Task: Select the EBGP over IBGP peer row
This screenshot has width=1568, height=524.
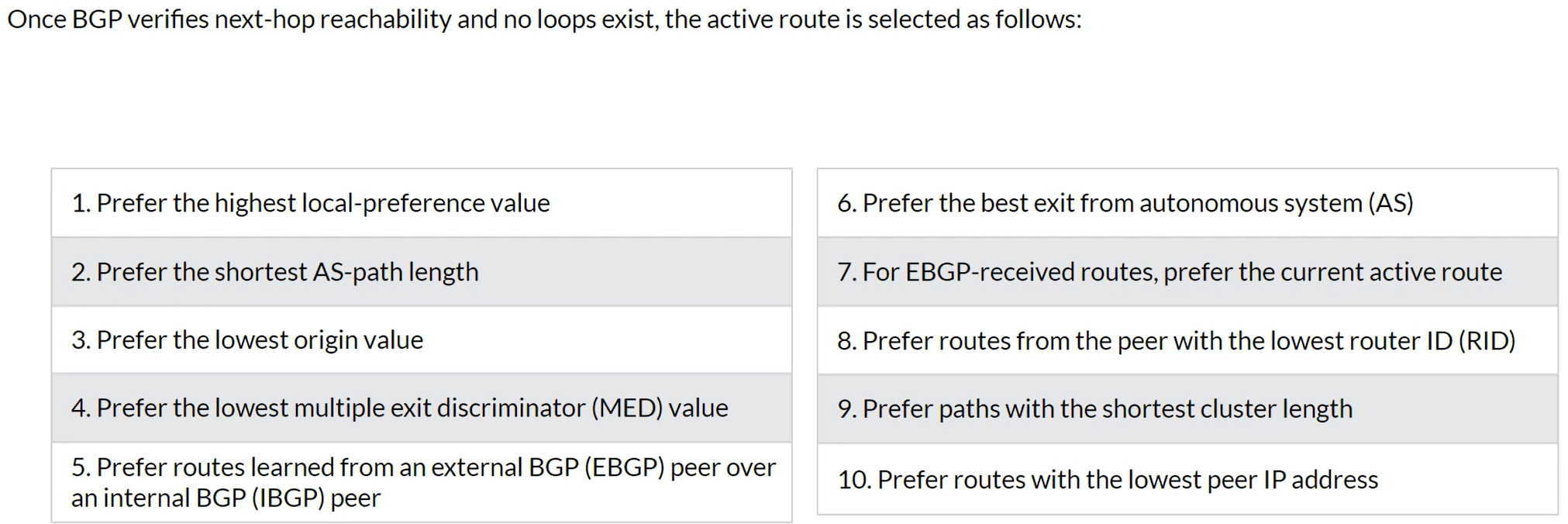Action: pos(422,481)
